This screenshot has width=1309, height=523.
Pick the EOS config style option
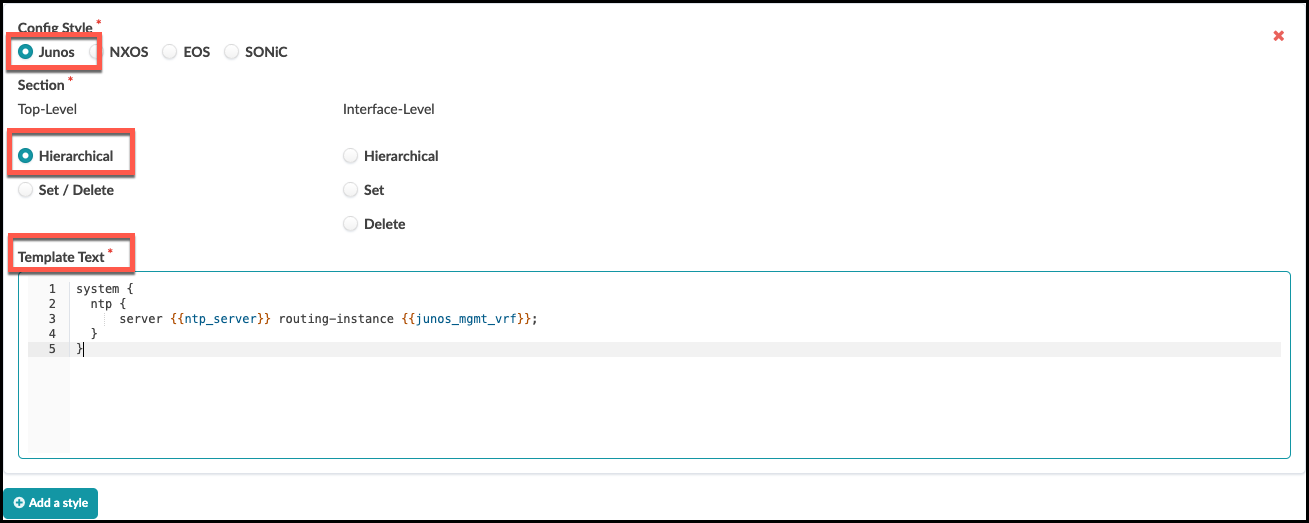(x=170, y=52)
